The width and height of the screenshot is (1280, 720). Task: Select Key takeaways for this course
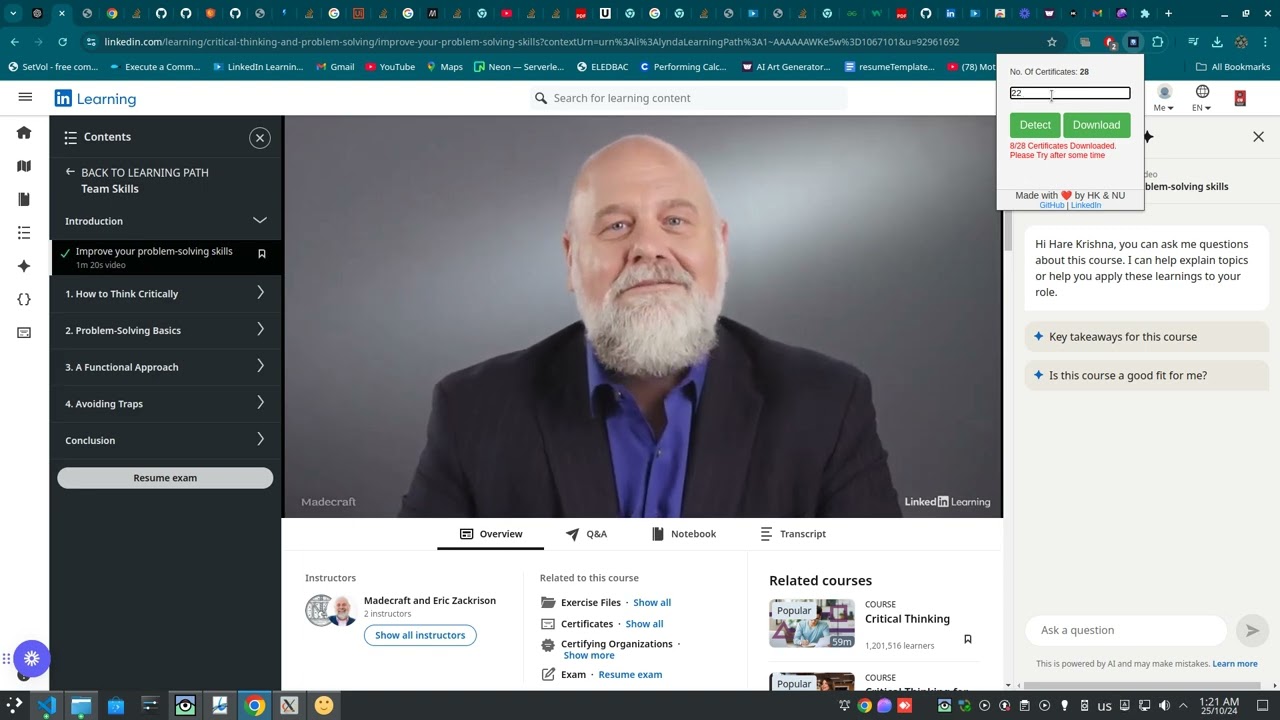[1146, 337]
